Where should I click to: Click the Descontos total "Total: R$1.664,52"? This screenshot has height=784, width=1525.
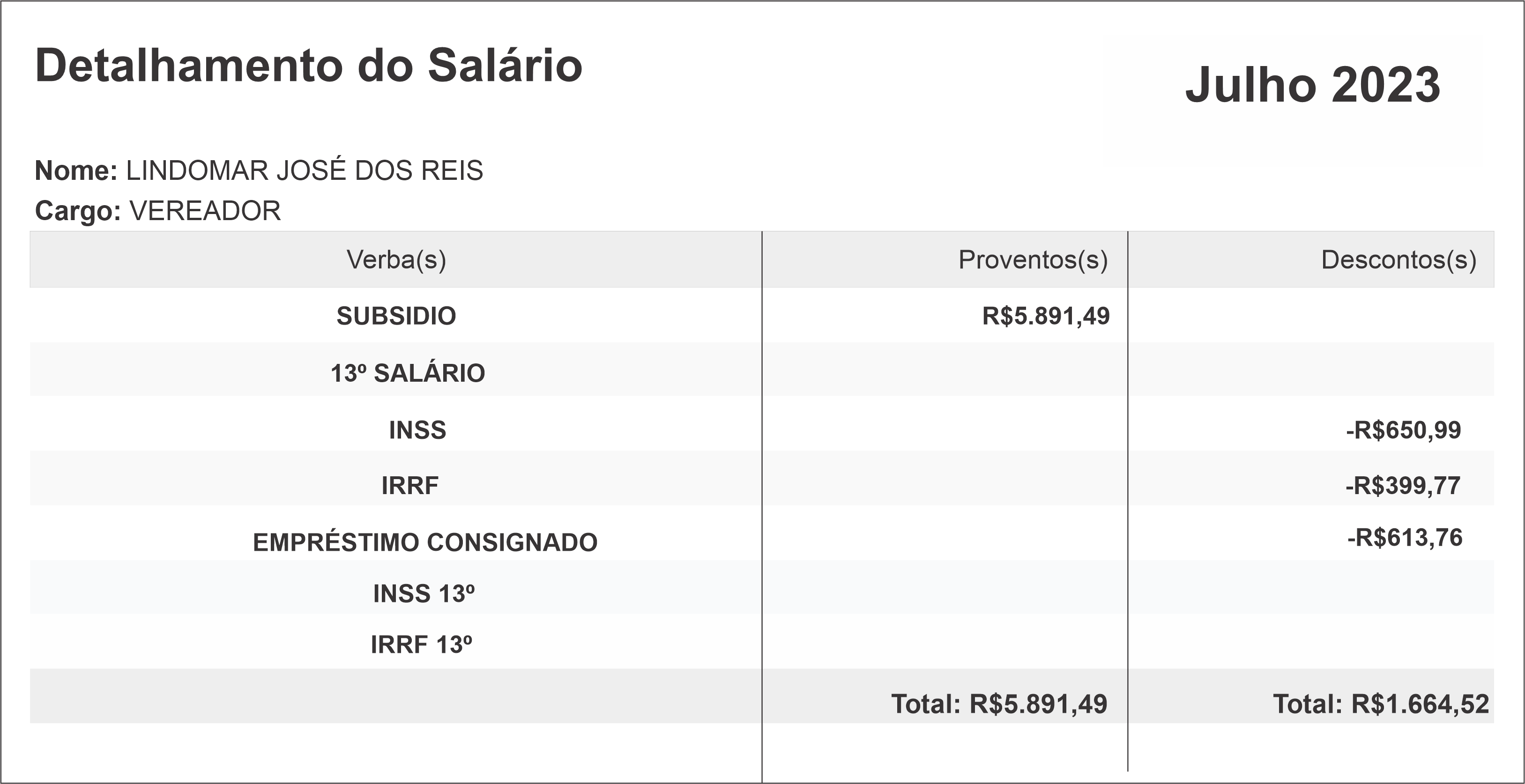(1381, 704)
